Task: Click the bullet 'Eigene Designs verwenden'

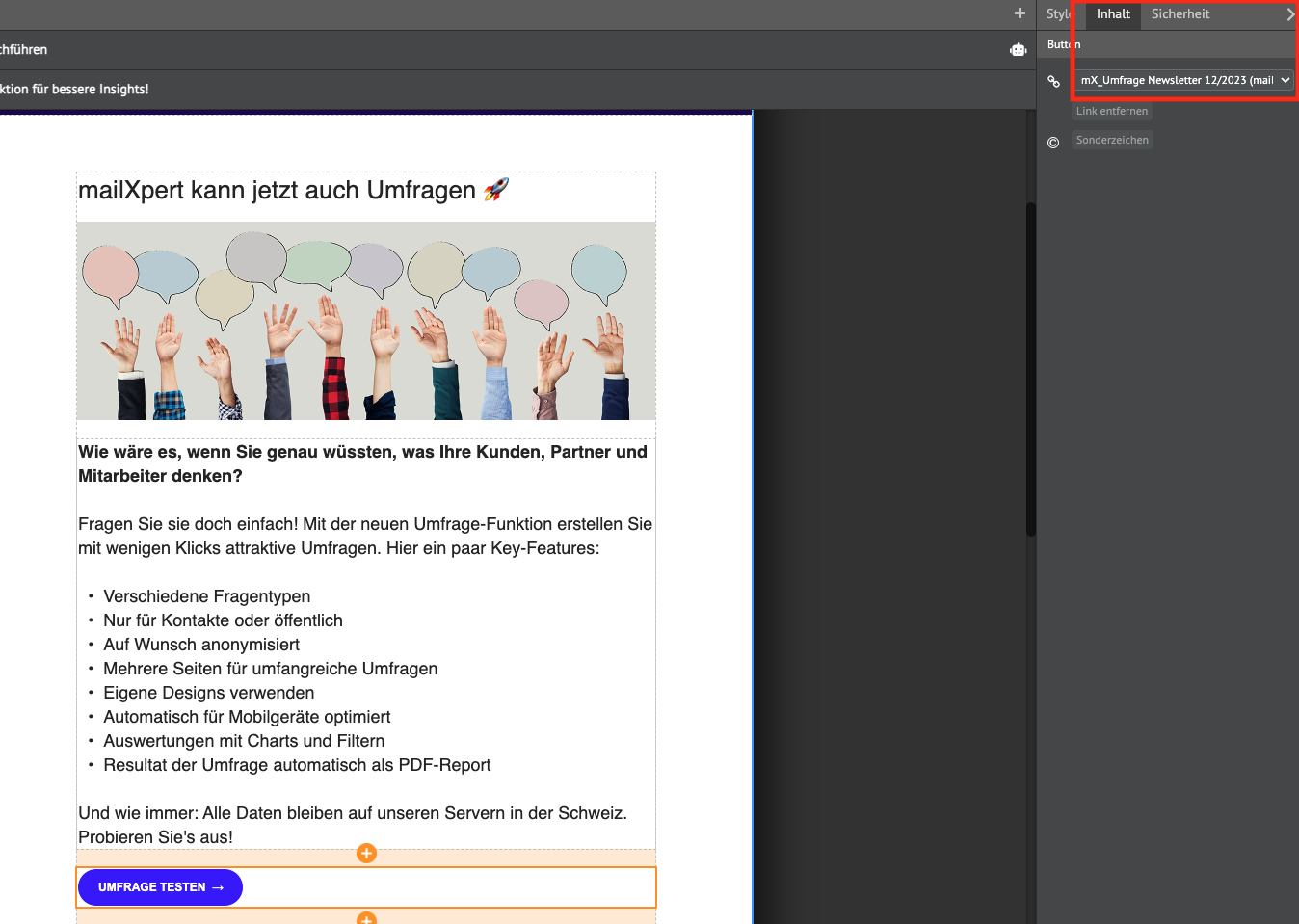Action: click(208, 693)
